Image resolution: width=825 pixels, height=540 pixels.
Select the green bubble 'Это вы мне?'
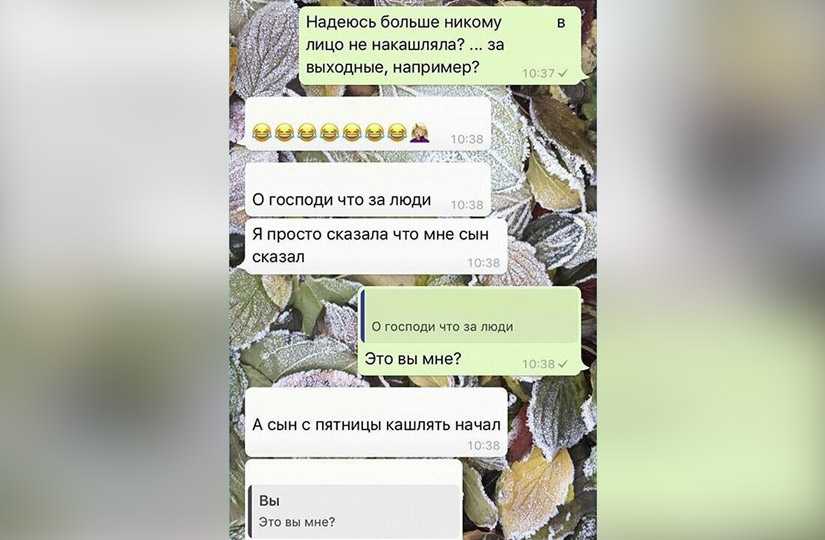(x=469, y=331)
